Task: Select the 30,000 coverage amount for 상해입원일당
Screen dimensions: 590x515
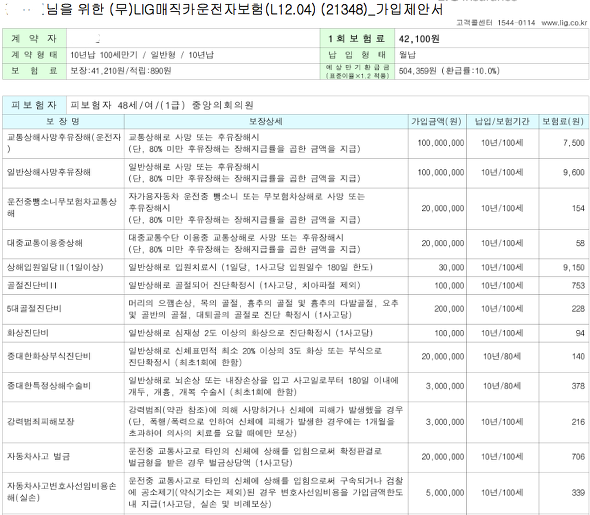Action: click(451, 267)
